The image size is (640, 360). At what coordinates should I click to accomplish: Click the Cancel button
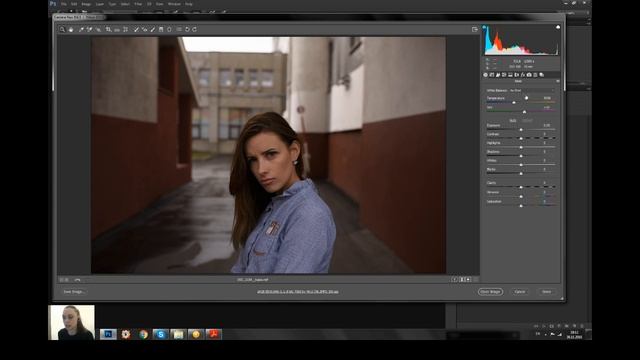coord(520,292)
